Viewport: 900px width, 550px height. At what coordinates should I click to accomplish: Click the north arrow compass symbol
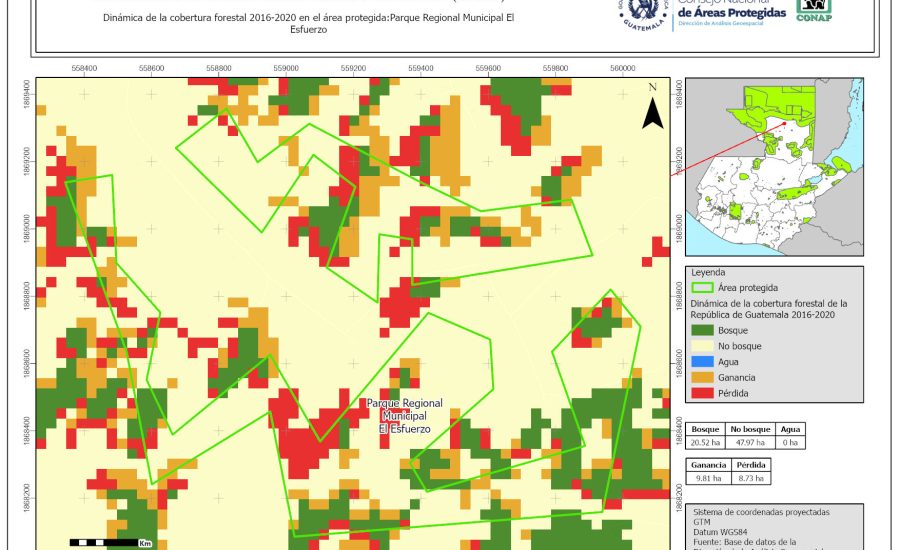click(652, 108)
